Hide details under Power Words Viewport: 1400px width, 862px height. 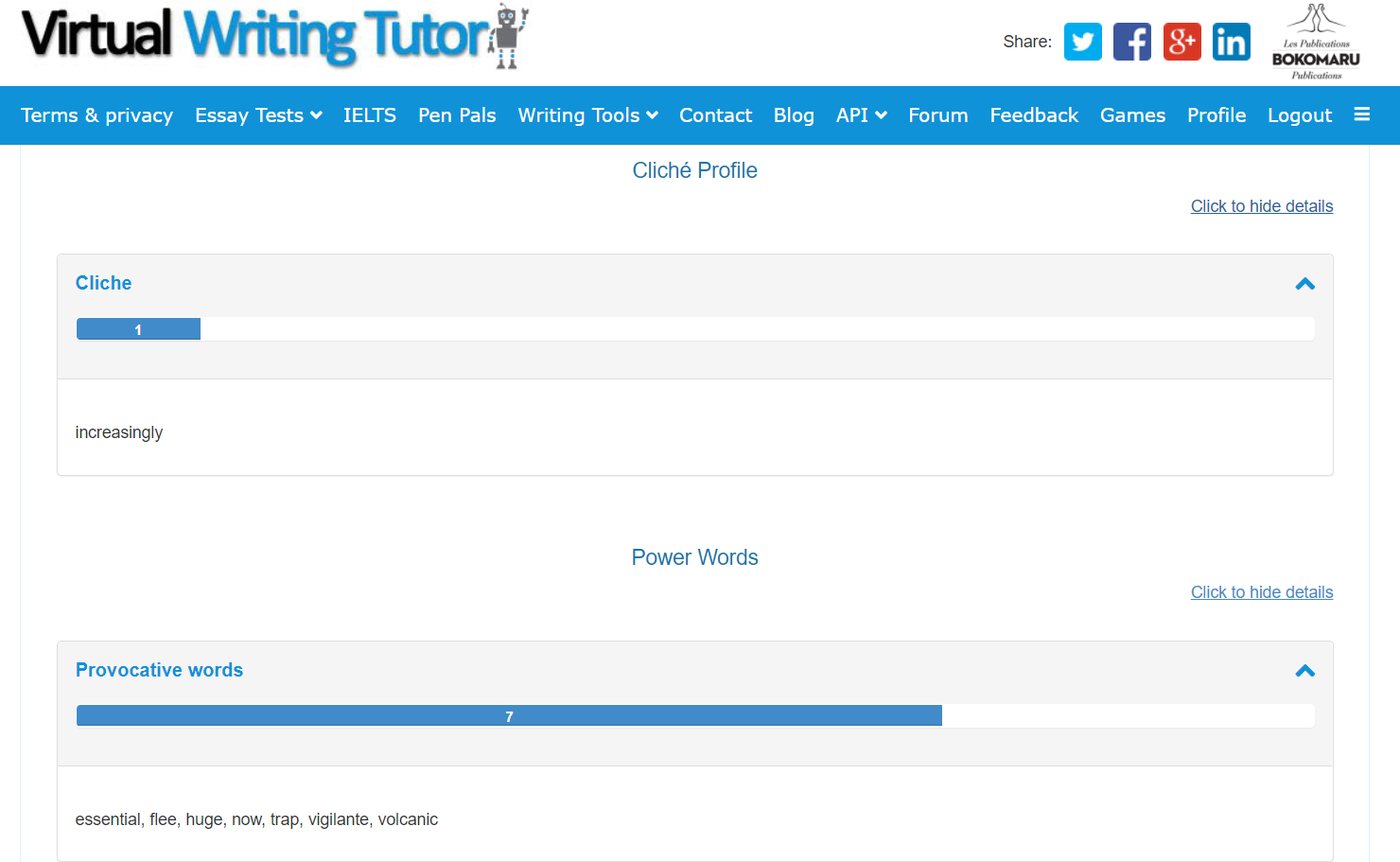1261,592
